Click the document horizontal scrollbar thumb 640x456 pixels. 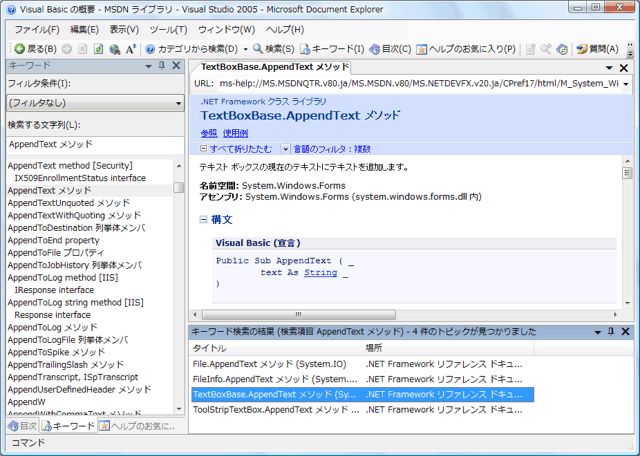coord(299,315)
